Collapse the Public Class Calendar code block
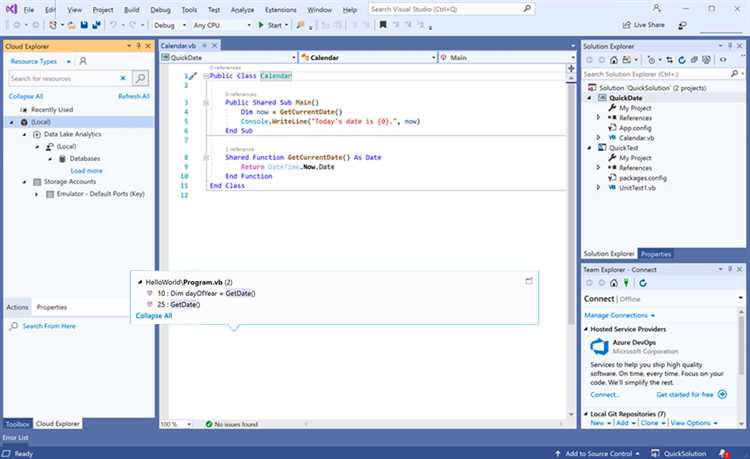The height and width of the screenshot is (459, 750). 205,76
